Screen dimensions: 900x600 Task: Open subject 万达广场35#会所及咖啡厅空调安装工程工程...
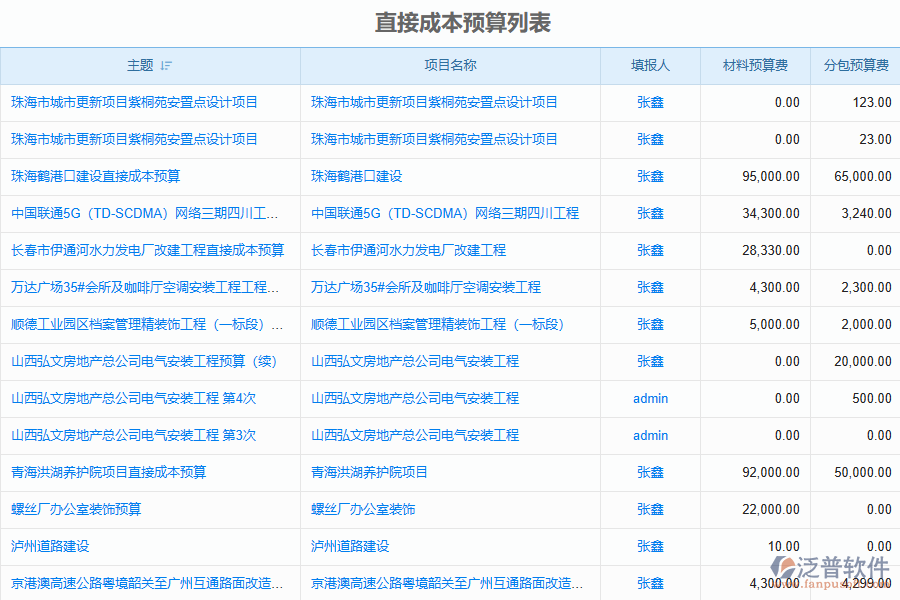pyautogui.click(x=145, y=287)
